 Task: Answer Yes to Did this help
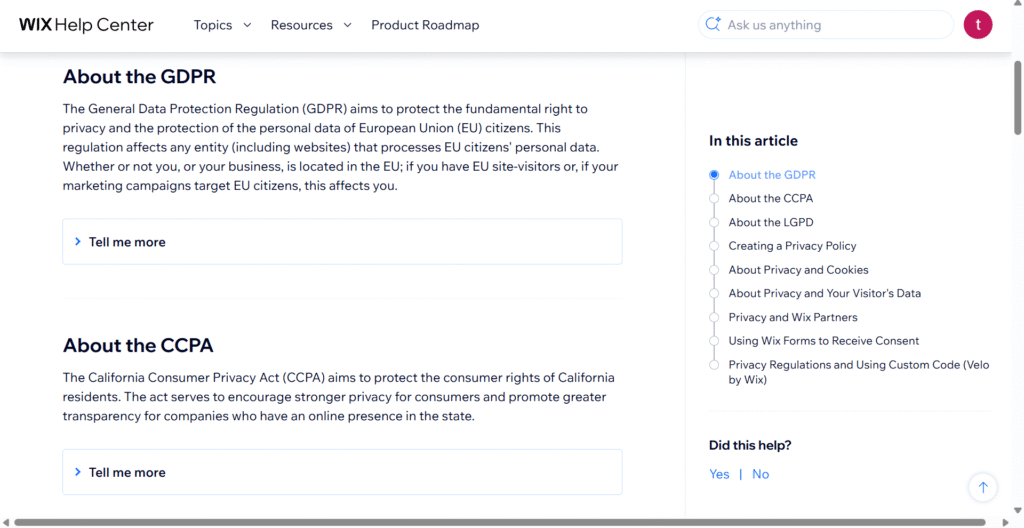point(719,474)
